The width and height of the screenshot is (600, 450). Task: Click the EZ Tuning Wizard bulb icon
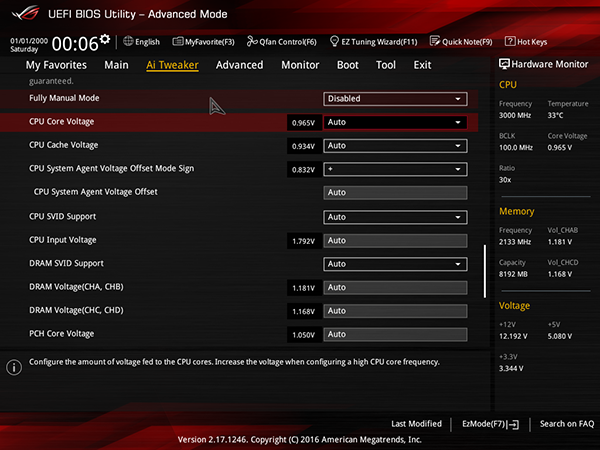(334, 41)
